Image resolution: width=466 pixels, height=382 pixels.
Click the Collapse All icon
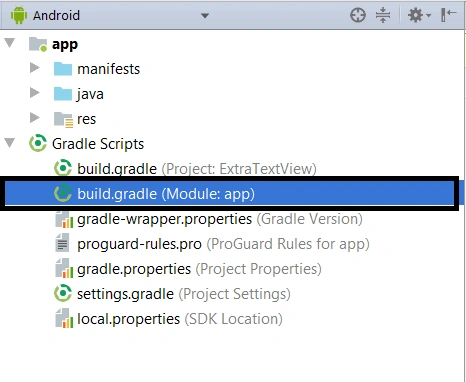(383, 15)
